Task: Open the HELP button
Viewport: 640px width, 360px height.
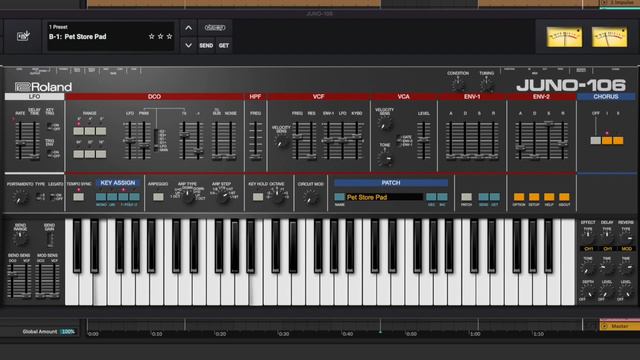Action: 549,197
